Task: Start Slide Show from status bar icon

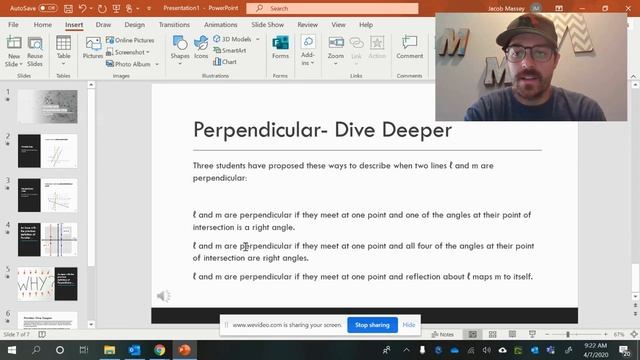Action: (532, 334)
